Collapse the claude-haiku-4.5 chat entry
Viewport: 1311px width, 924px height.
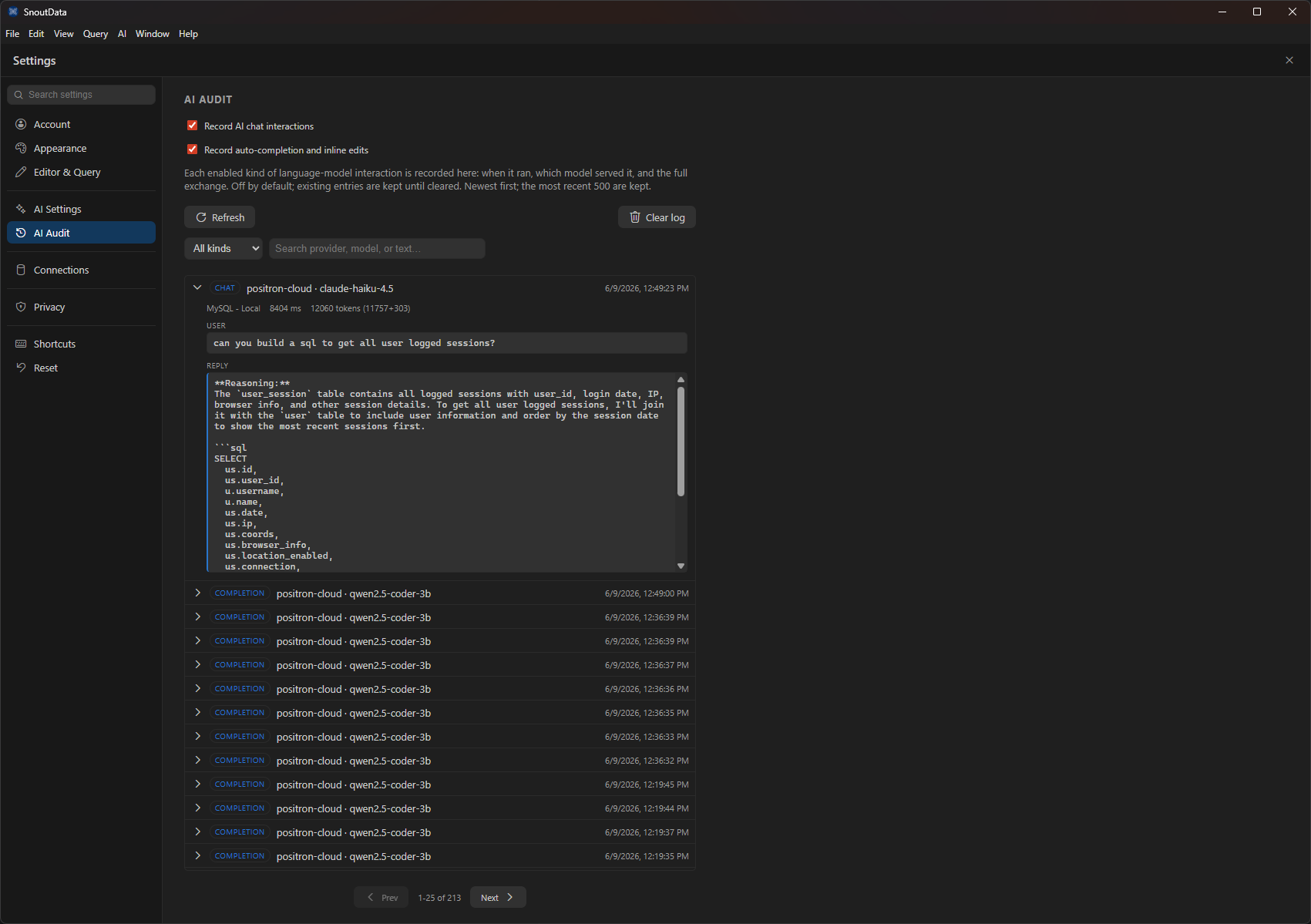[x=197, y=288]
